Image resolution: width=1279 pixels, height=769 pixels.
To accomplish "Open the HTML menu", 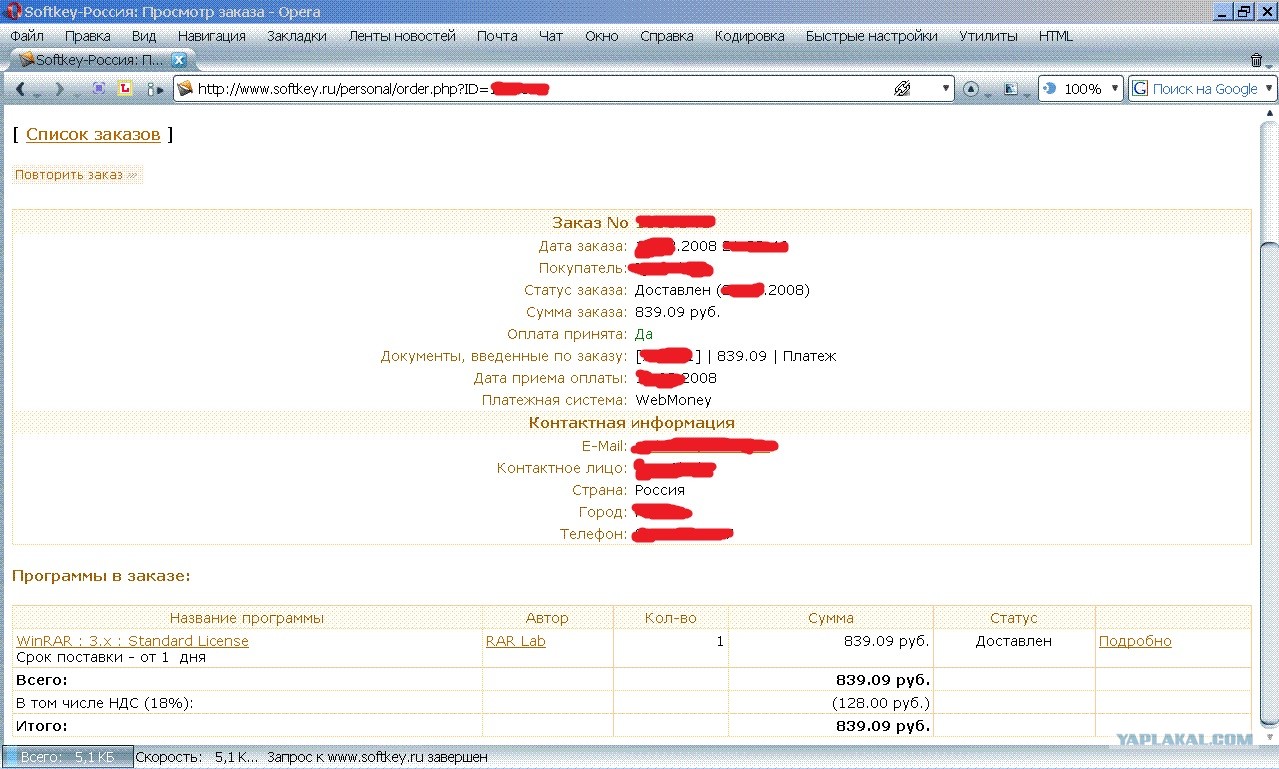I will [1056, 36].
